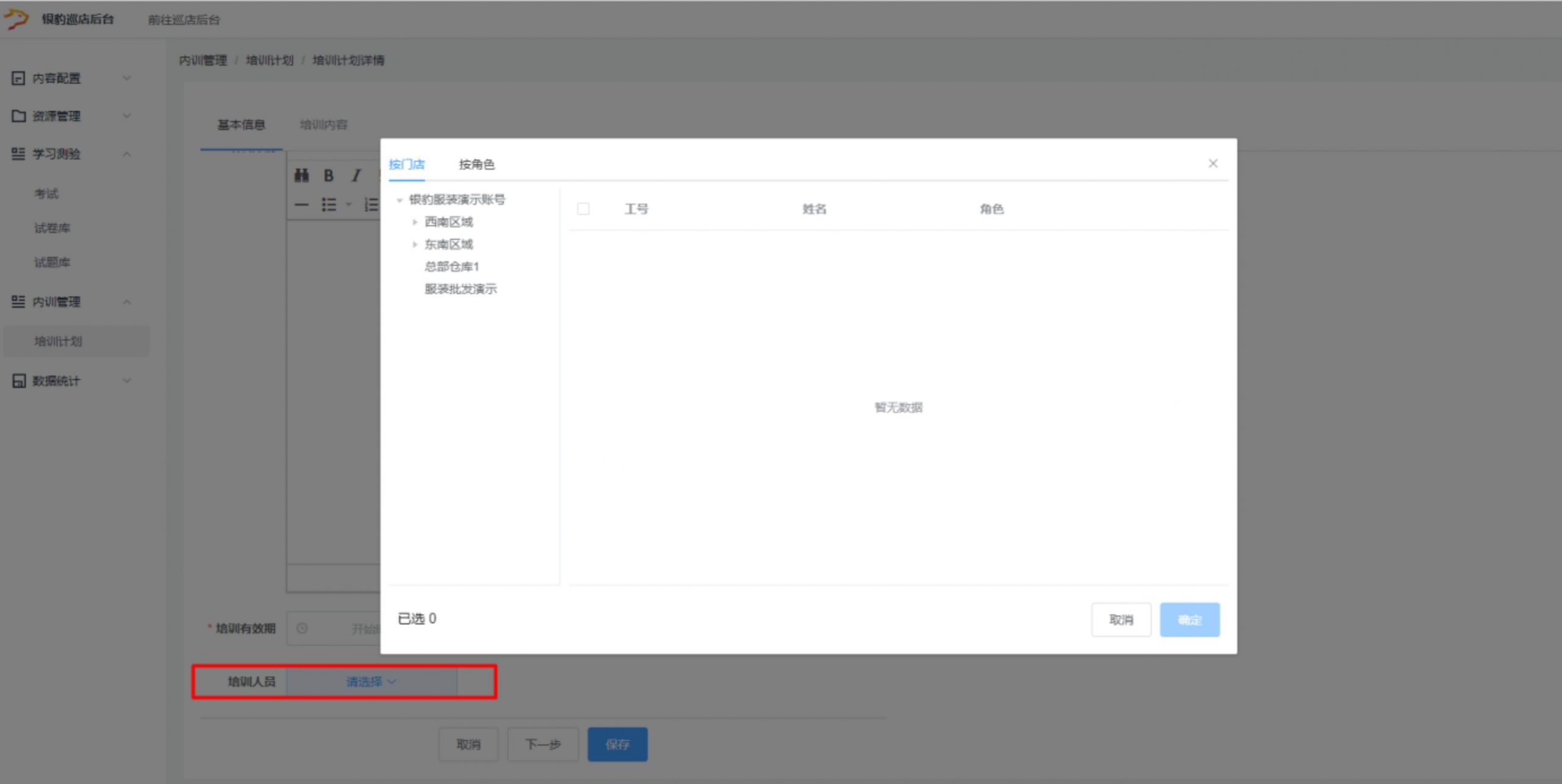This screenshot has width=1562, height=784.
Task: Select 总部仓库1 in the store tree
Action: 452,267
